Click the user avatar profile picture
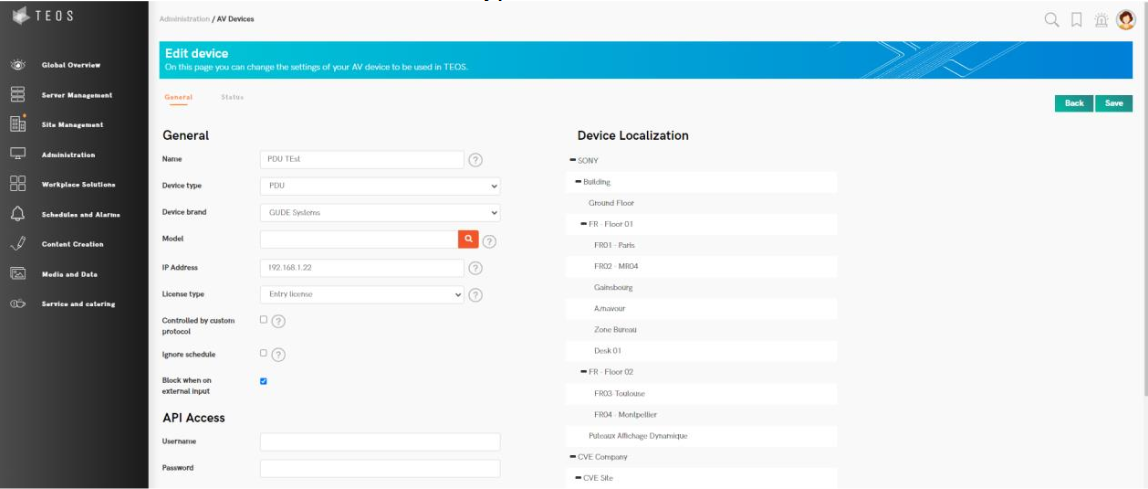Image resolution: width=1148 pixels, height=489 pixels. (1125, 19)
